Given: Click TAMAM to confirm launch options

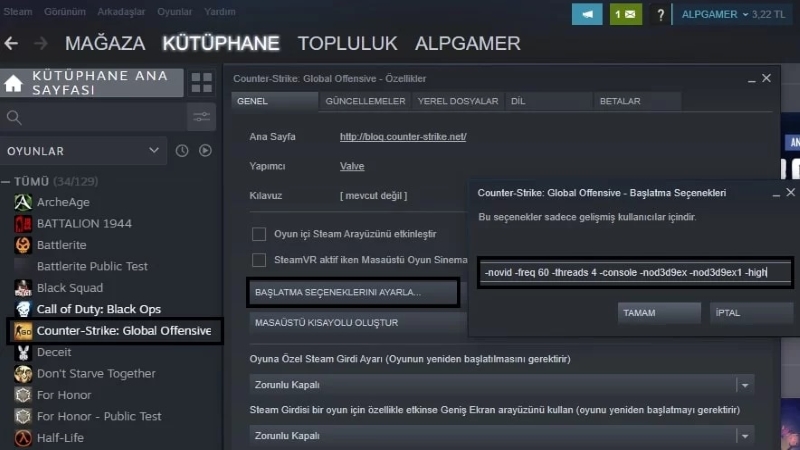Looking at the screenshot, I should pos(659,313).
